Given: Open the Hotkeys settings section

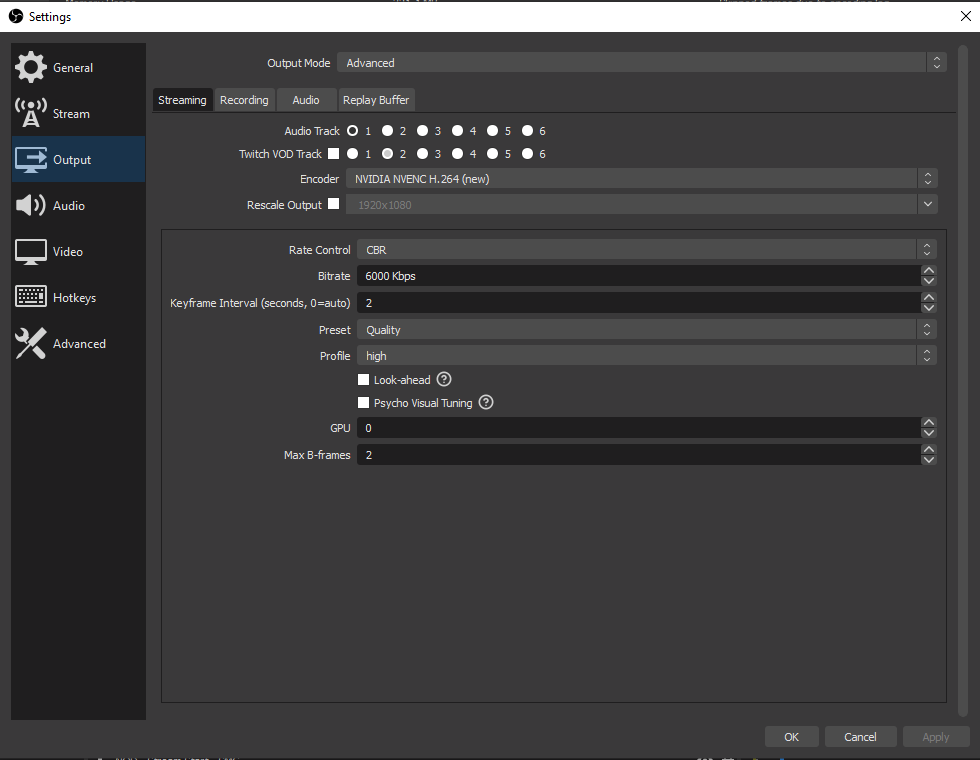Looking at the screenshot, I should (x=77, y=297).
